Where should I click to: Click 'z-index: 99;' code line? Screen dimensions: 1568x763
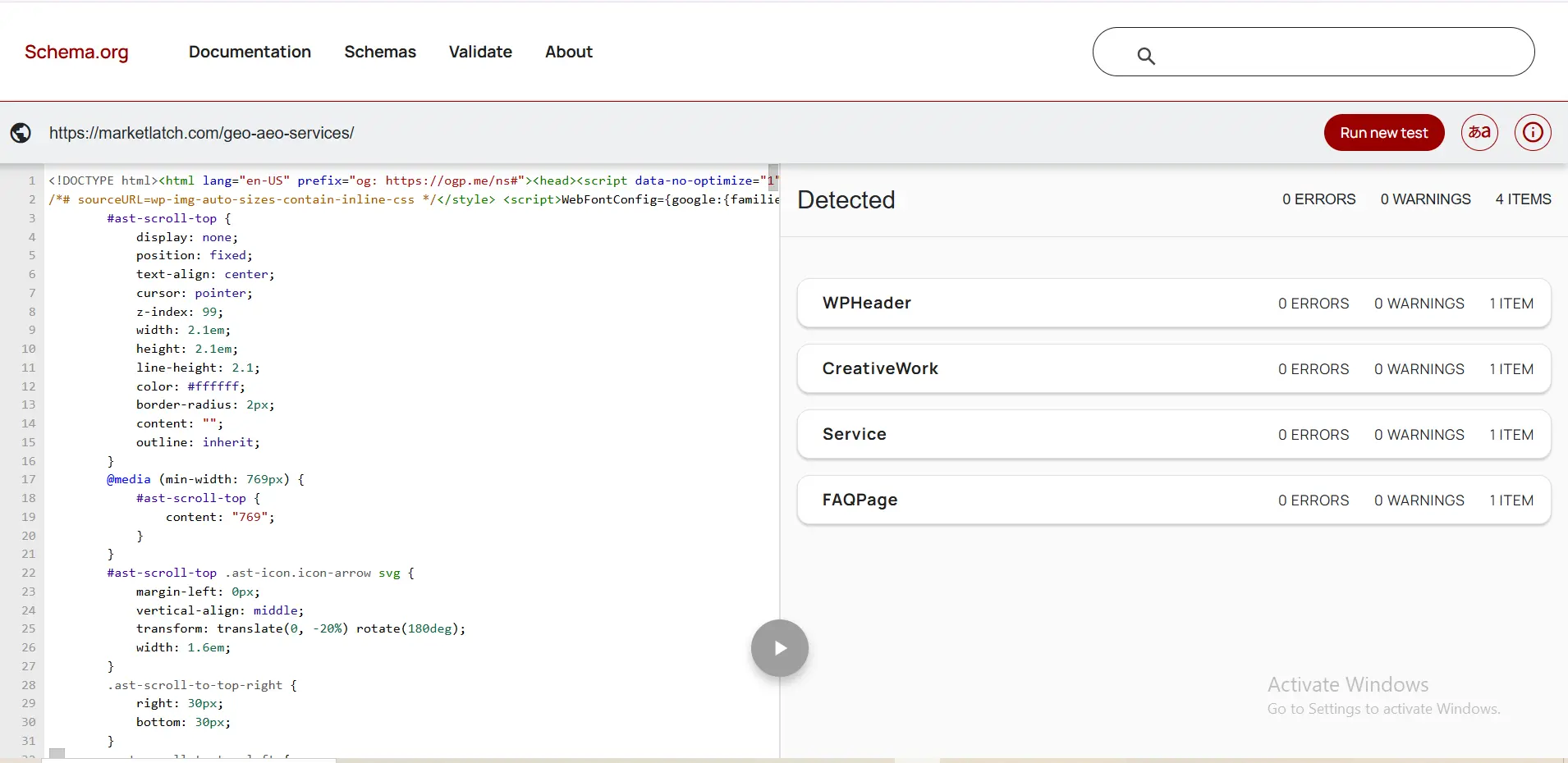pos(180,312)
